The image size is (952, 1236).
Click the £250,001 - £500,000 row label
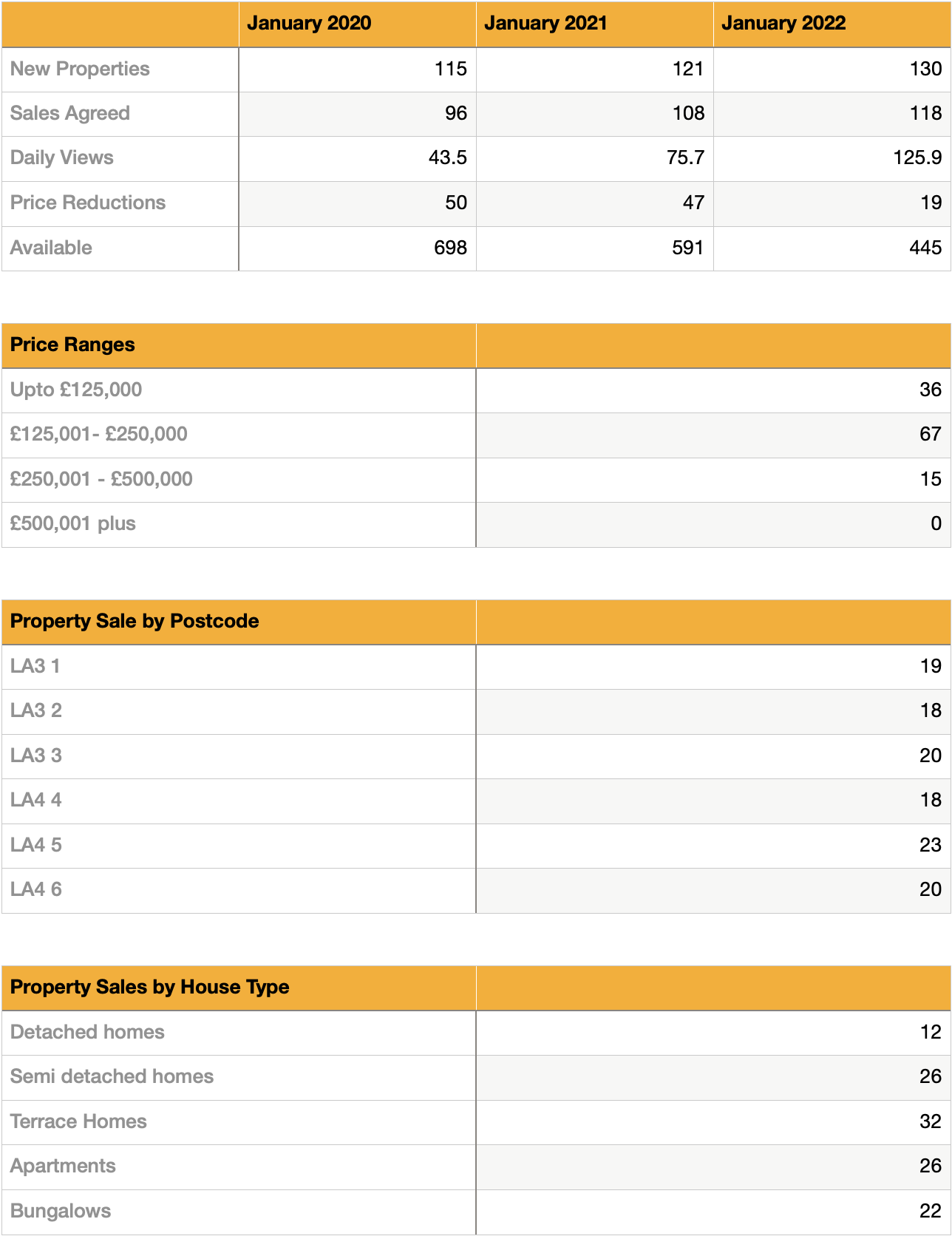(x=101, y=479)
